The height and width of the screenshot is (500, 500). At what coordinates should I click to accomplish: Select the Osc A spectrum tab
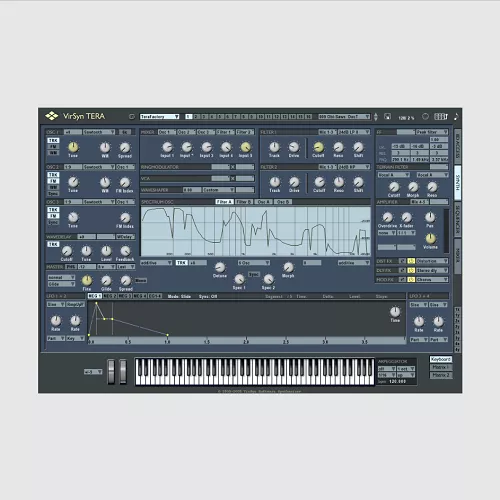coord(264,202)
